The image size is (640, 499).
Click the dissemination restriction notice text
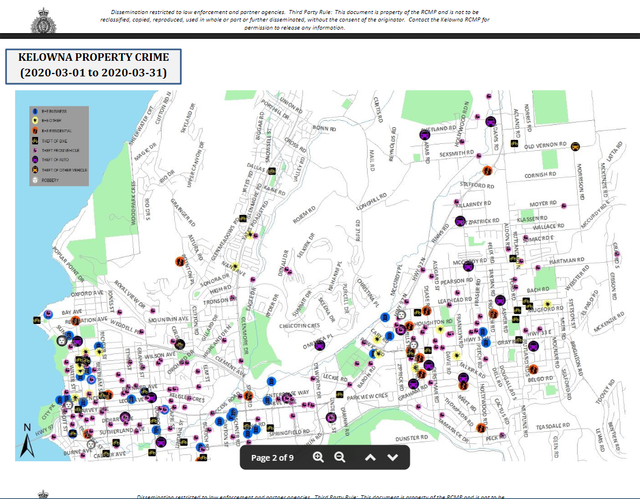(295, 20)
